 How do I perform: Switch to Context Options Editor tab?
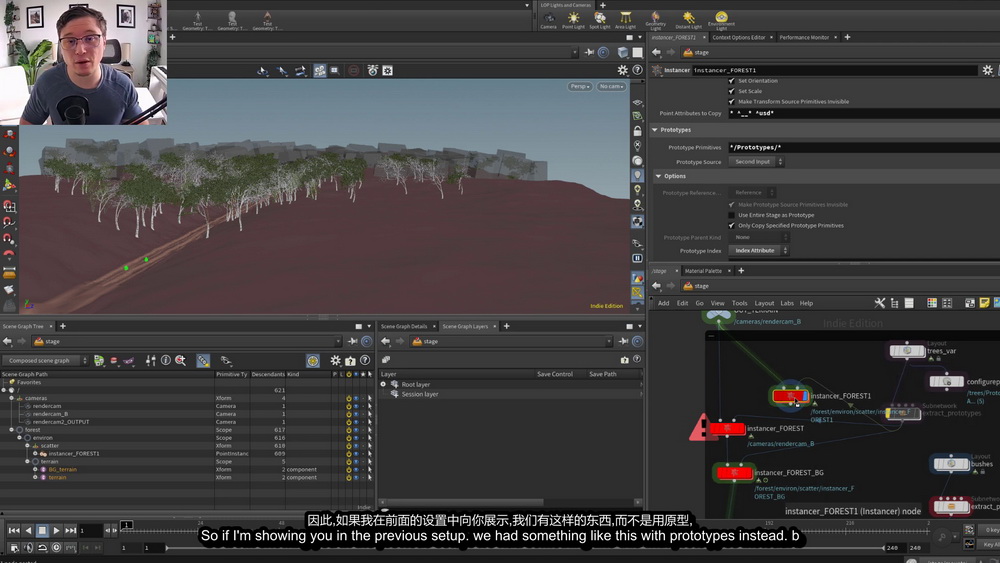(x=739, y=38)
